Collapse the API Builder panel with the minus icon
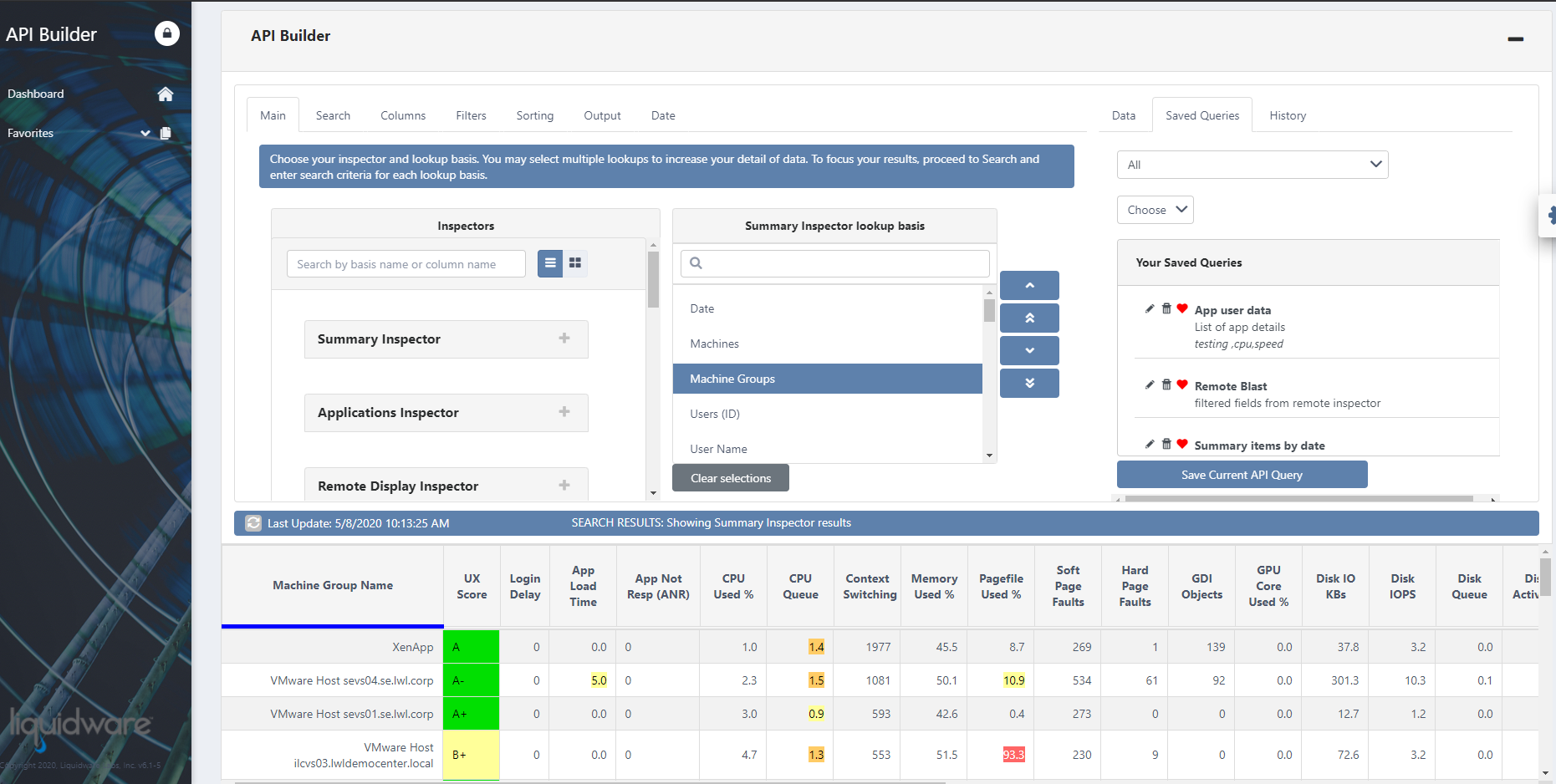This screenshot has height=784, width=1556. 1515,38
